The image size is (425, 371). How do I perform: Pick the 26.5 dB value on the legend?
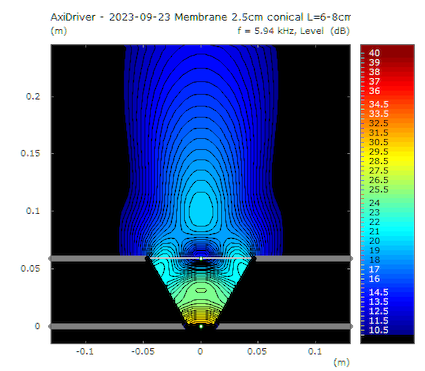pos(379,180)
